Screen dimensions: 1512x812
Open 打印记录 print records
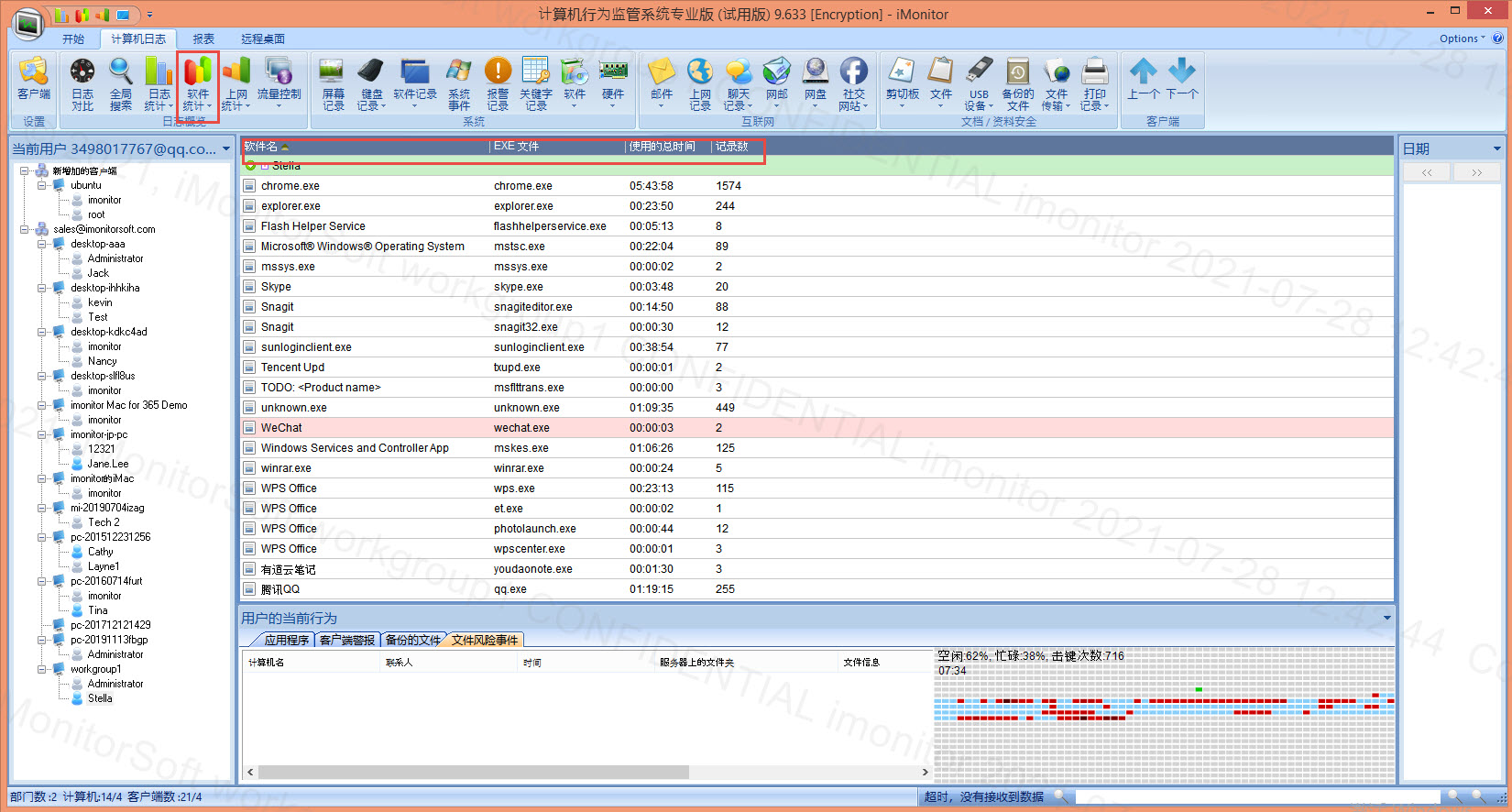point(1095,84)
